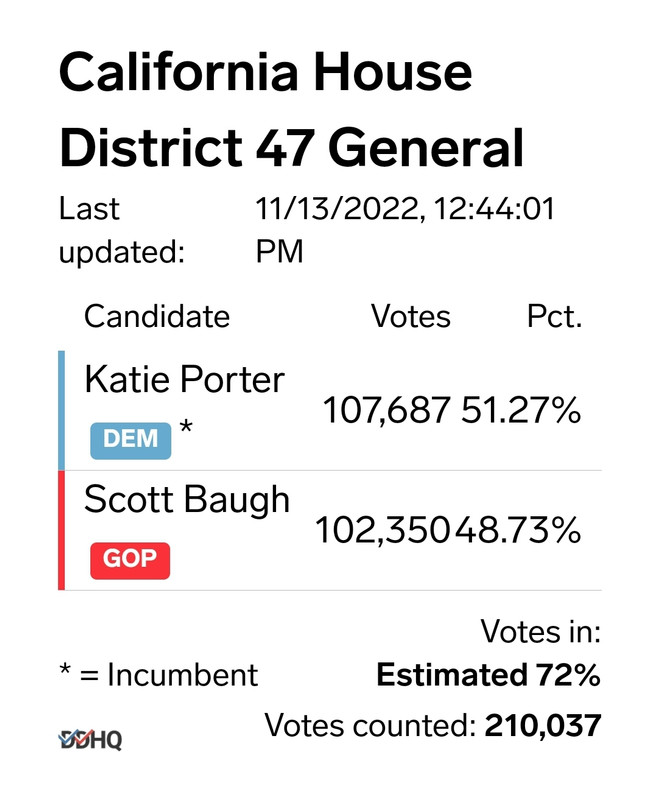Click the red GOP party badge
This screenshot has height=800, width=658.
coord(130,559)
